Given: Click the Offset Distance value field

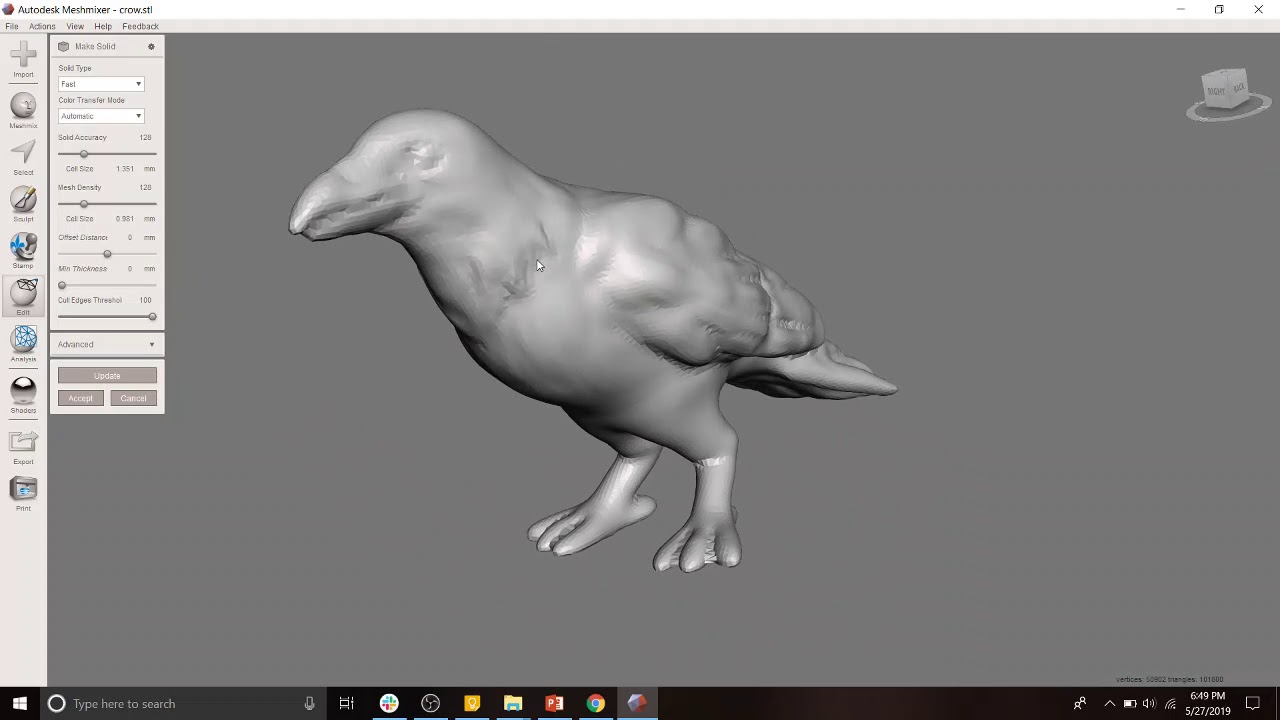Looking at the screenshot, I should [x=129, y=238].
